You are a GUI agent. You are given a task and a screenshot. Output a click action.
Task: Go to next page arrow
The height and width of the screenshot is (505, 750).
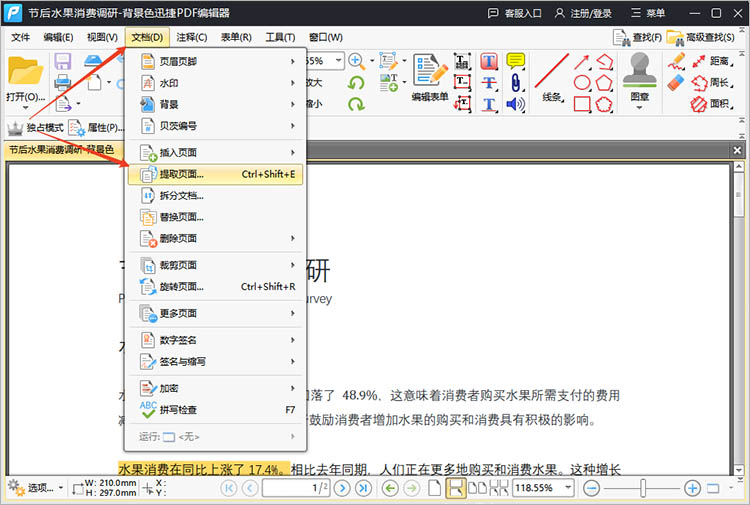[342, 488]
